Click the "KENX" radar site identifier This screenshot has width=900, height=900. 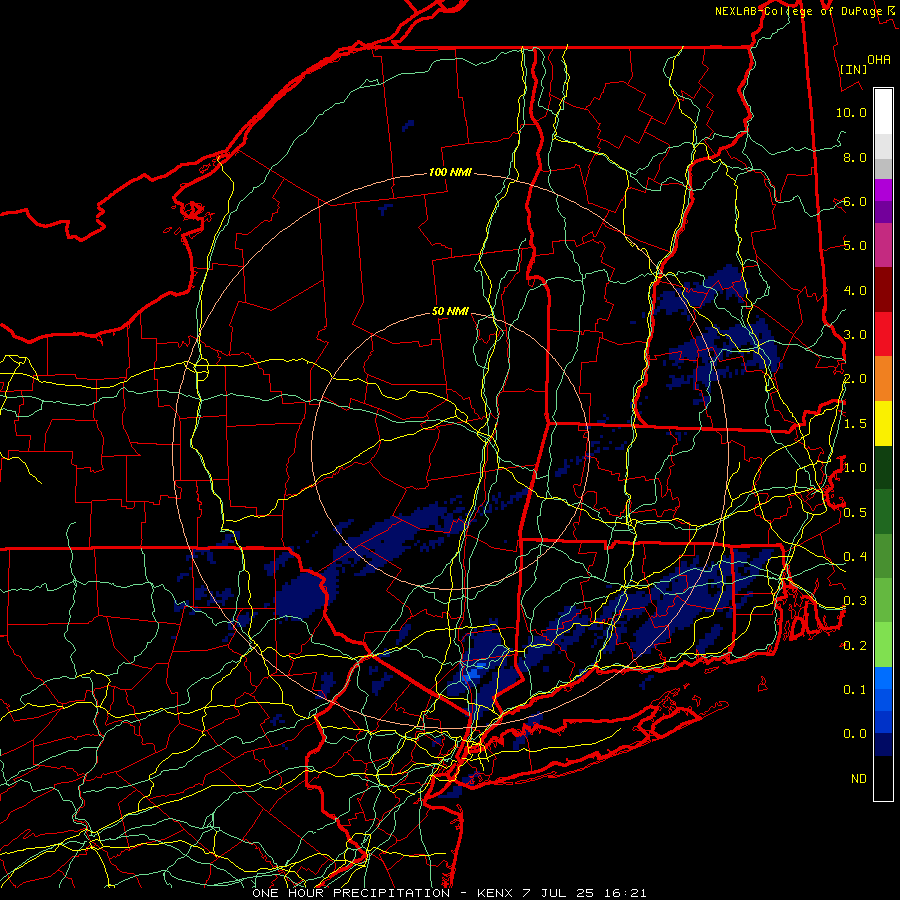pyautogui.click(x=495, y=893)
